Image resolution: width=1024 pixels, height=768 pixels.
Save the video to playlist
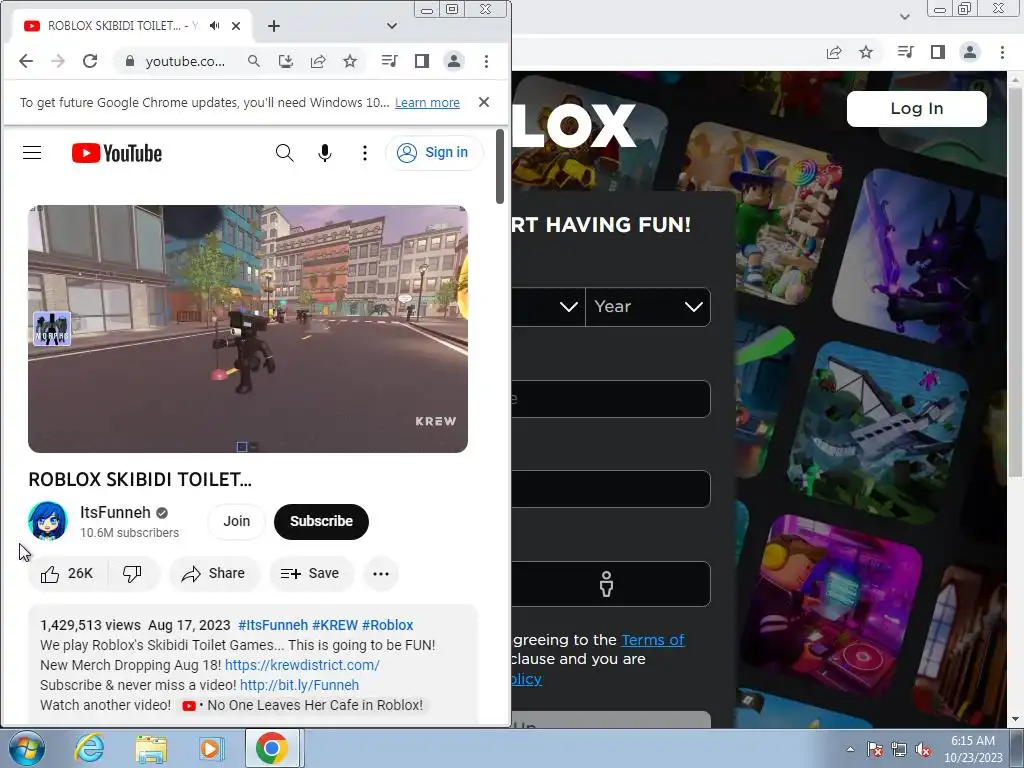pos(310,573)
